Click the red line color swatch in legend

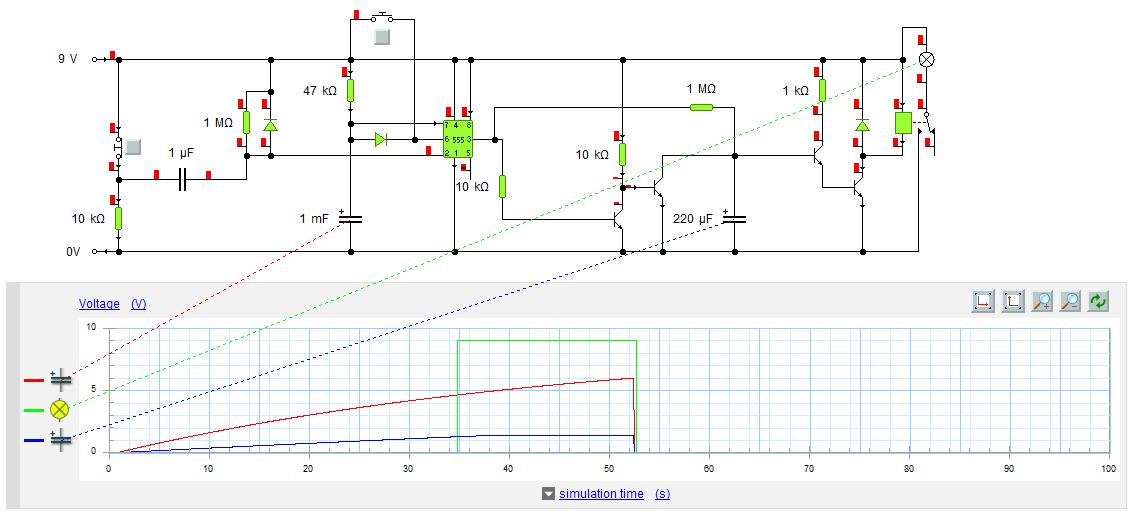coord(32,380)
